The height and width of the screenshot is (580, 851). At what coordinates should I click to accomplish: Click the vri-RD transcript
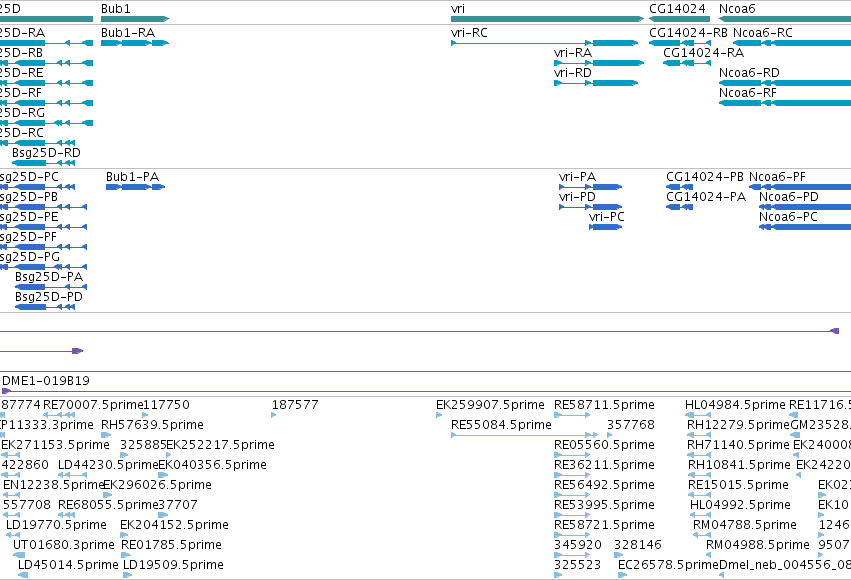click(596, 83)
